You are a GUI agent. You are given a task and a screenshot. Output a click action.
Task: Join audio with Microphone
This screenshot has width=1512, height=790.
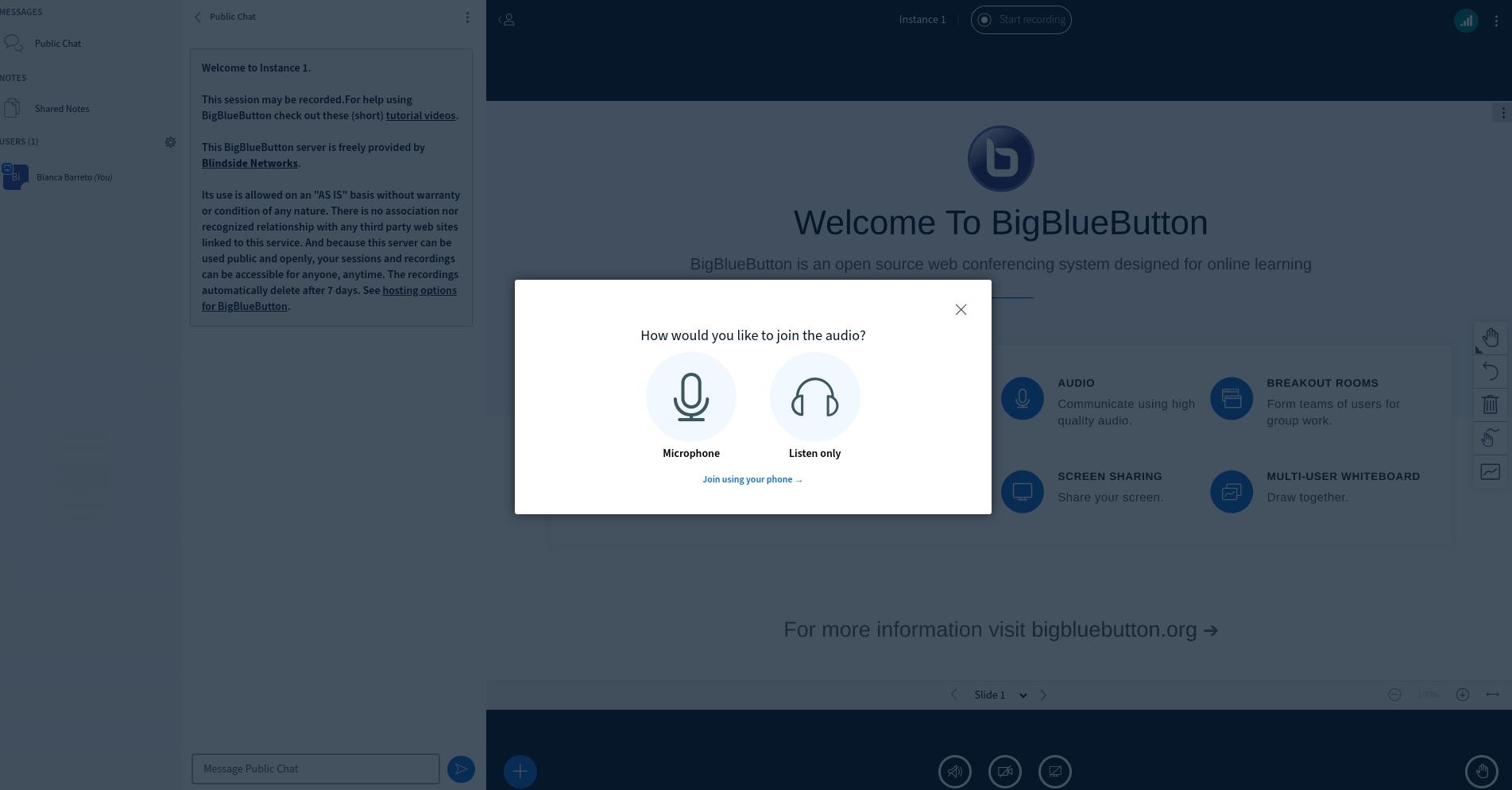coord(691,406)
